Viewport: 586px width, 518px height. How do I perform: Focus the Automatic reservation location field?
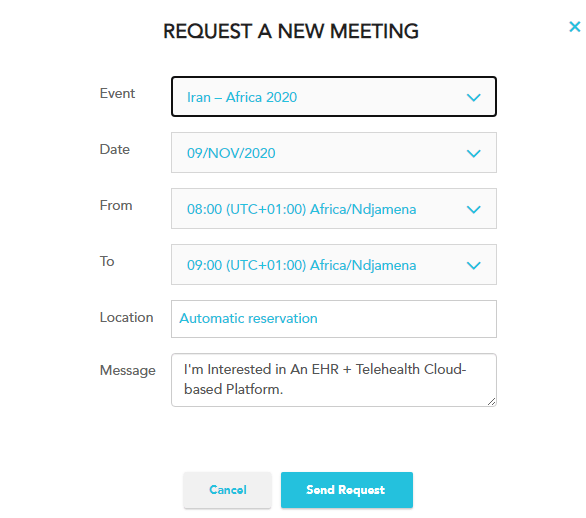point(334,319)
